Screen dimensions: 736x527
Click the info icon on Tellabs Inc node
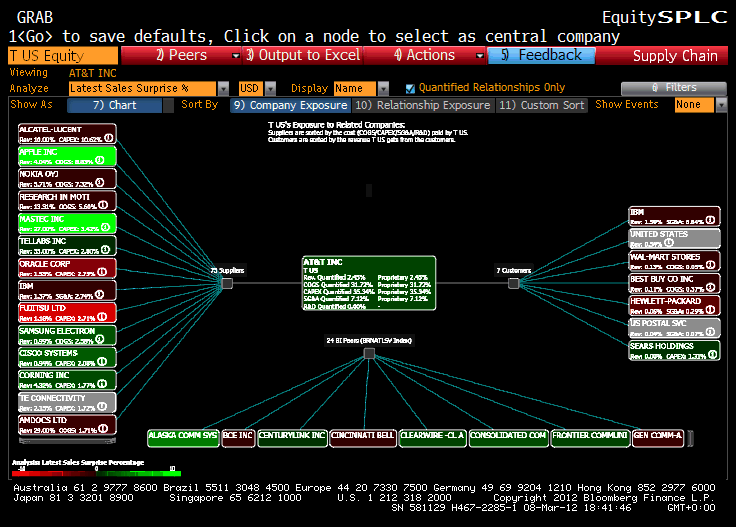coord(105,250)
